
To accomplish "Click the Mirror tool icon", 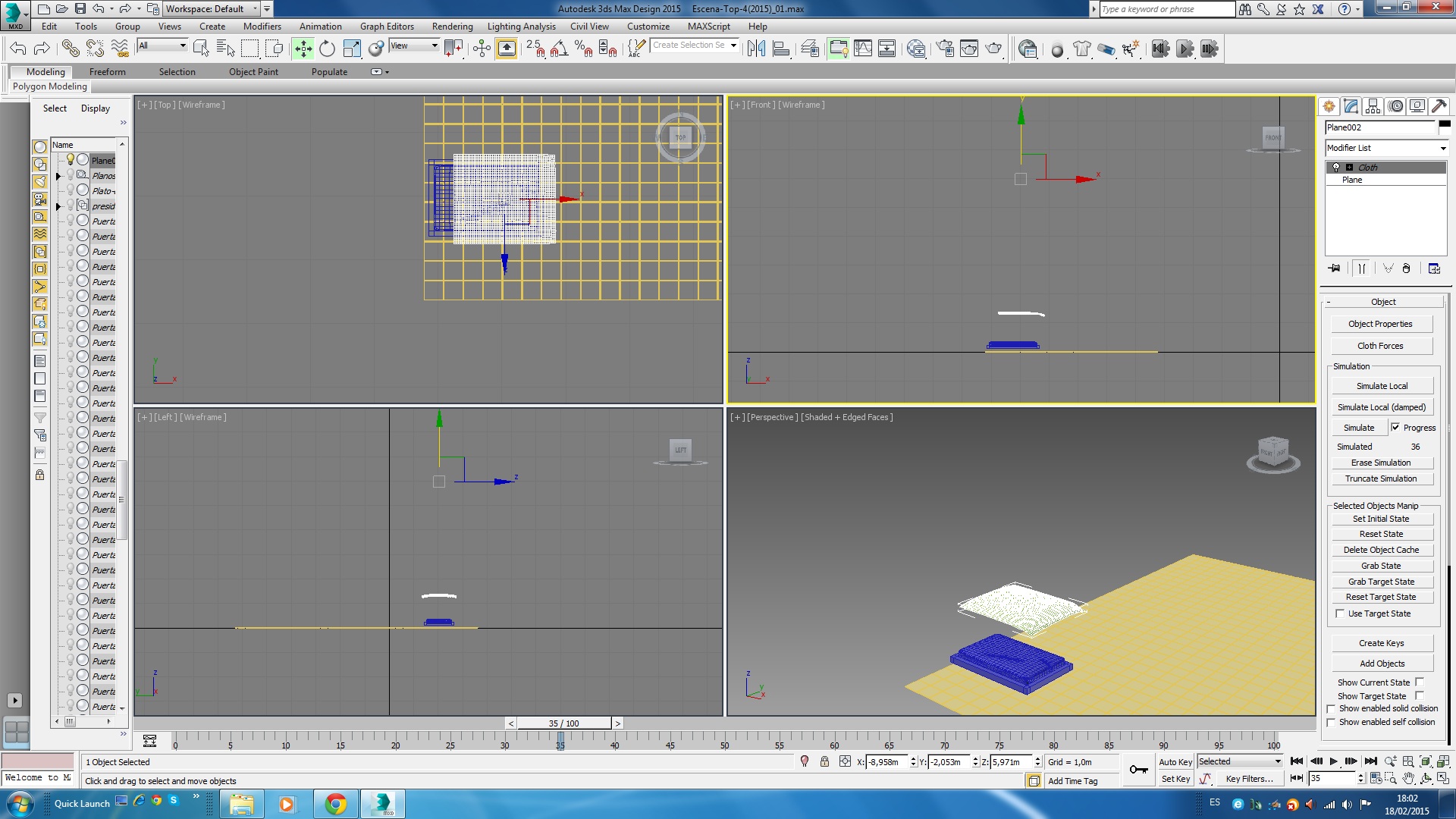I will [755, 49].
